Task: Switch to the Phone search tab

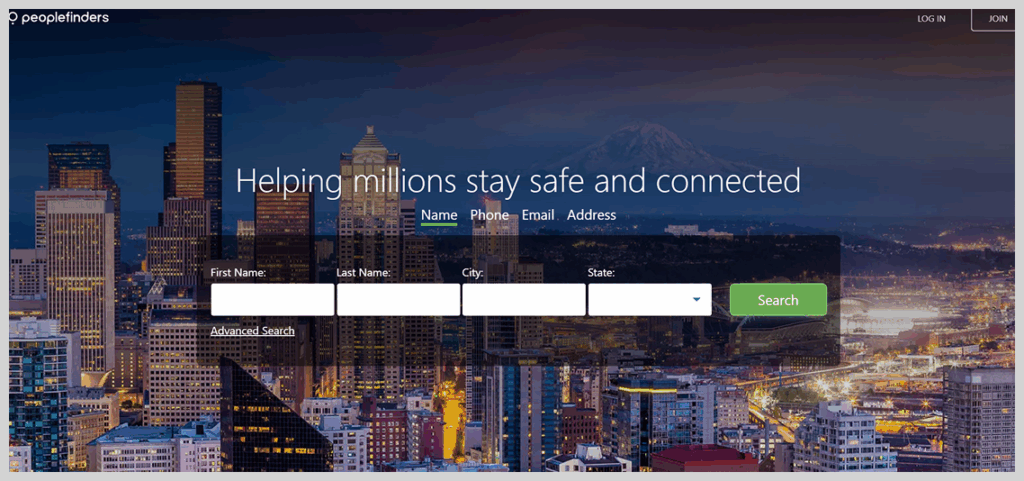Action: [x=489, y=215]
